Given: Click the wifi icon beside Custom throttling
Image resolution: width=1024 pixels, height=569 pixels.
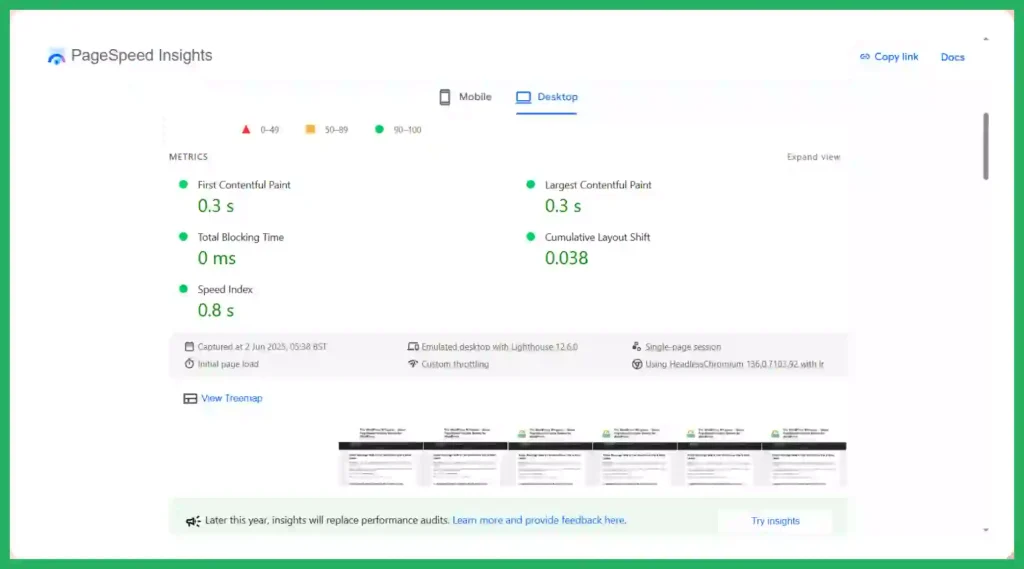Looking at the screenshot, I should (413, 363).
